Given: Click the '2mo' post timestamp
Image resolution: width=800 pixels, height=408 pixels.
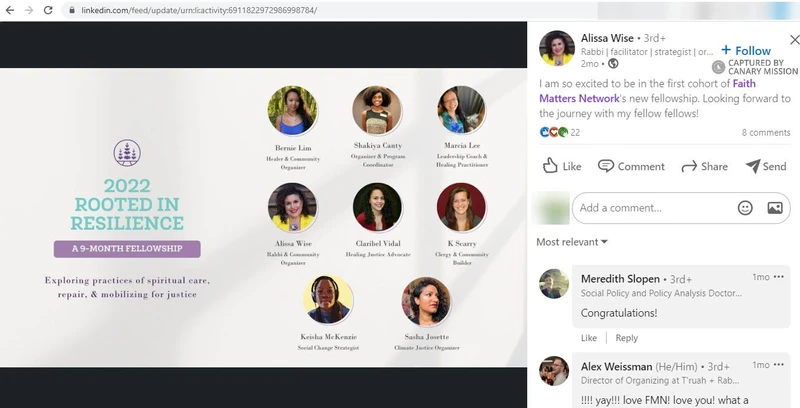Looking at the screenshot, I should pos(589,64).
